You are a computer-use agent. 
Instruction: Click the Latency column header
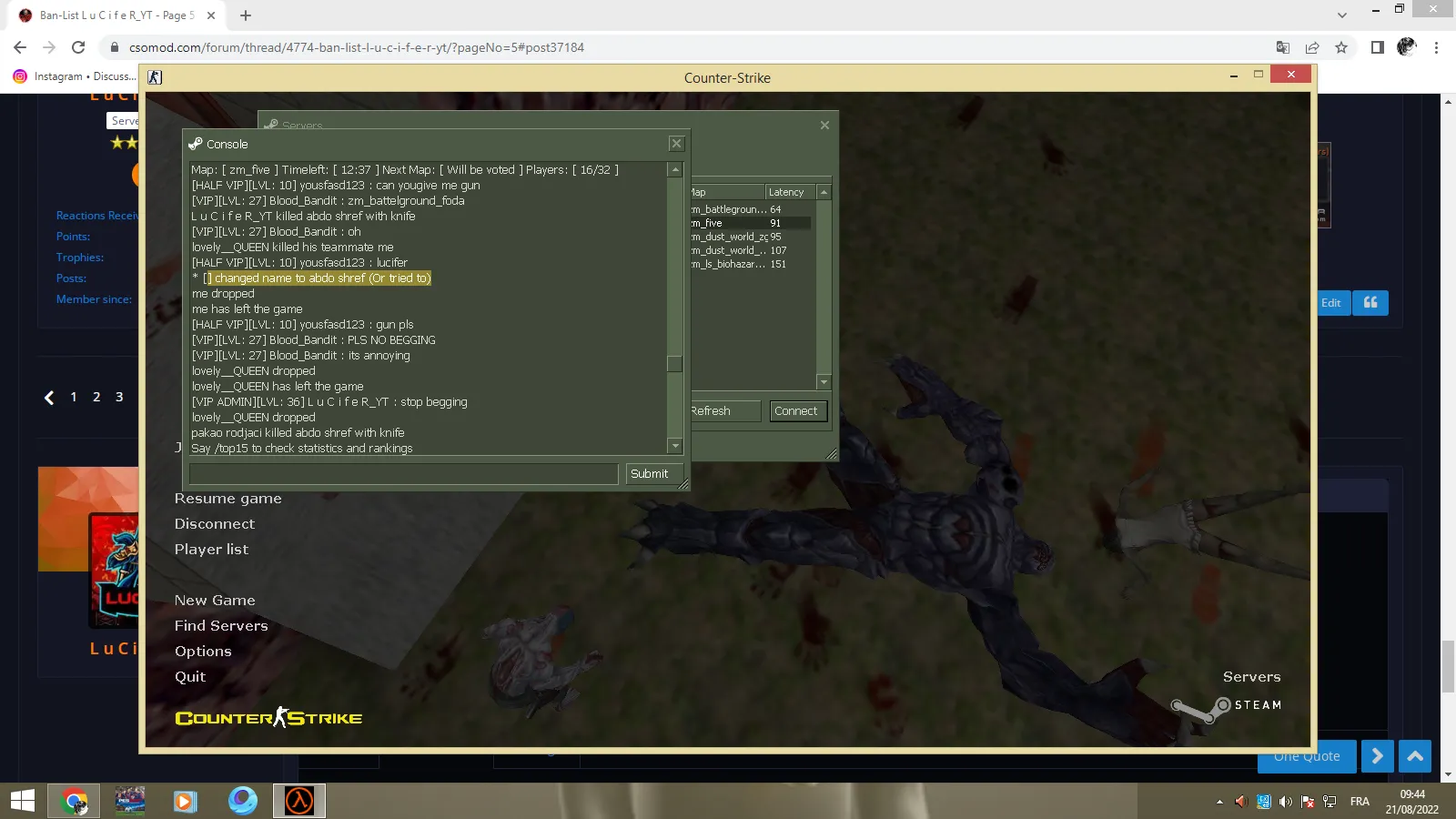(x=790, y=192)
